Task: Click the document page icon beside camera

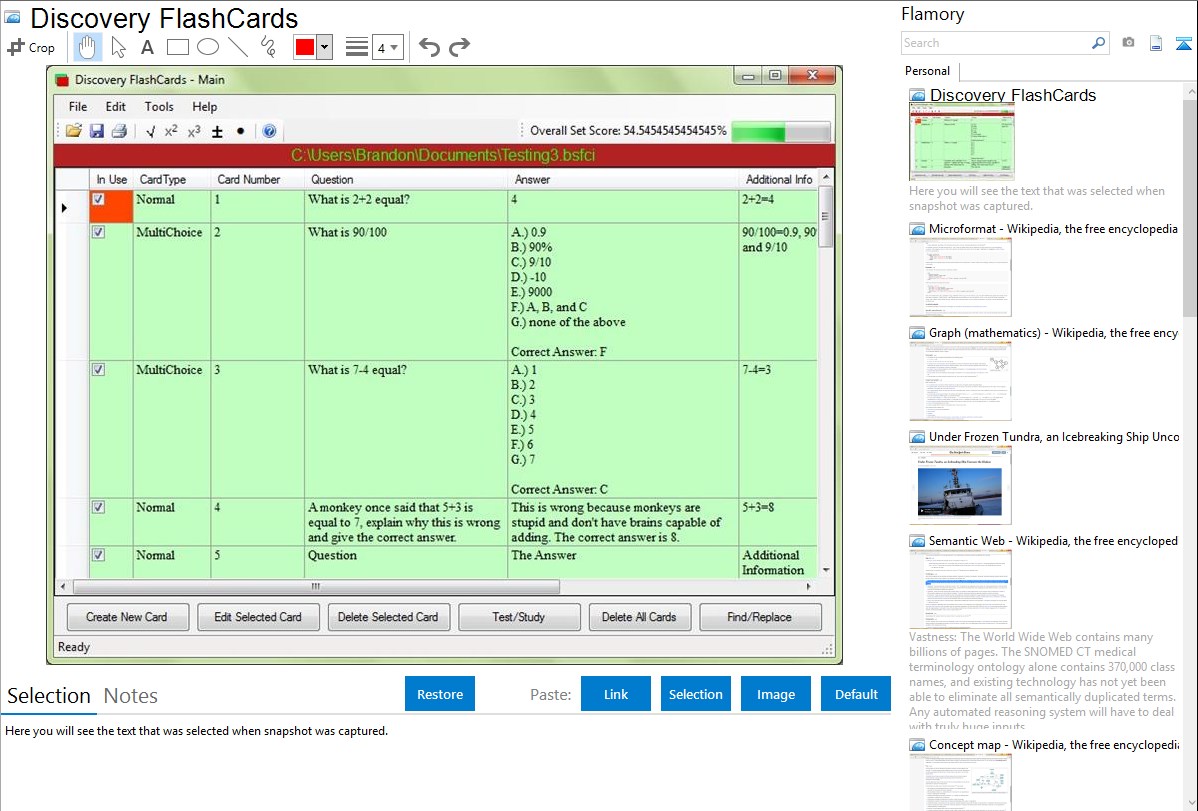Action: coord(1156,43)
